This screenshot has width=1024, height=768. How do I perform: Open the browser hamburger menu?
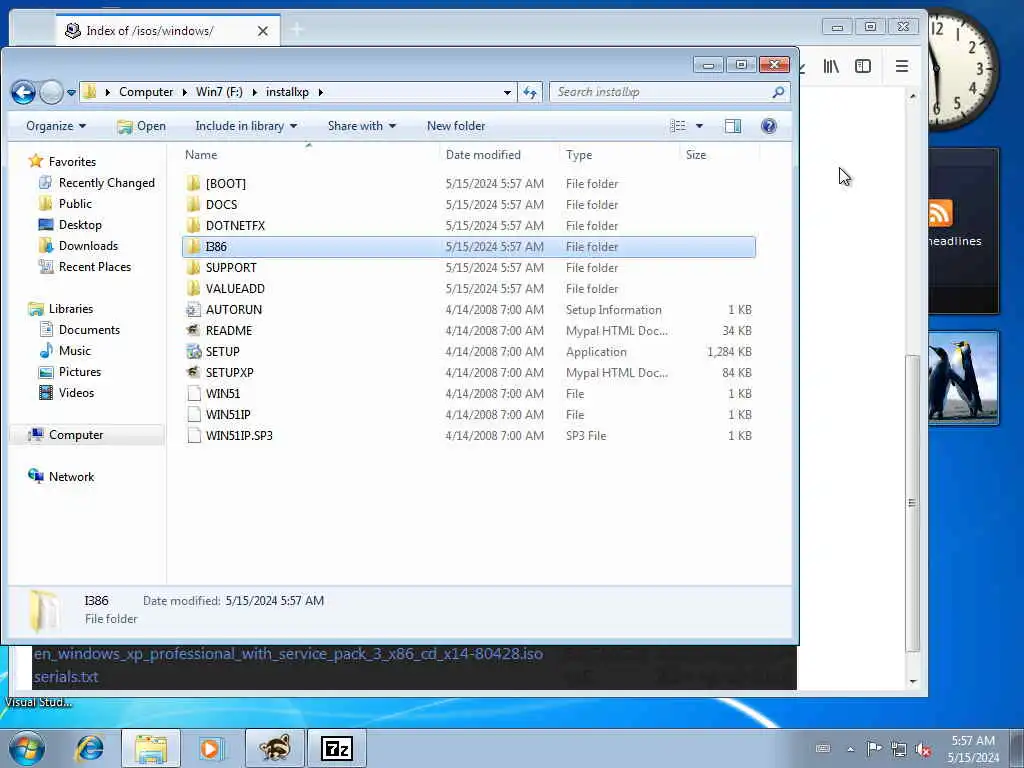pos(902,66)
